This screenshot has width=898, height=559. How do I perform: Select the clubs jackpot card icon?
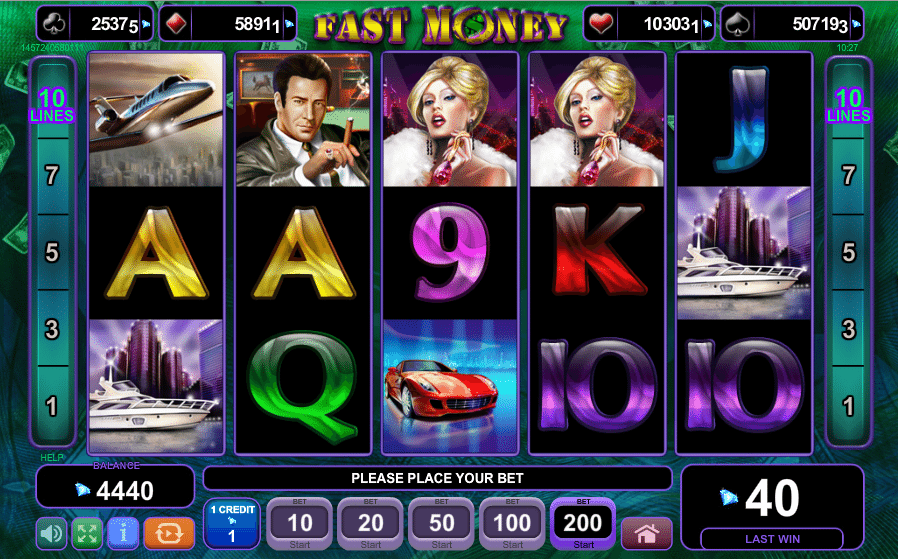[54, 24]
